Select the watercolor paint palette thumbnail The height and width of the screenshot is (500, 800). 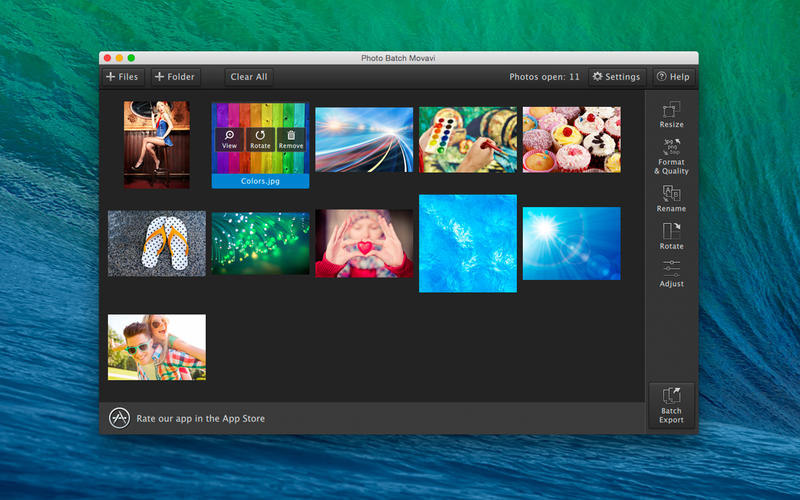click(467, 140)
